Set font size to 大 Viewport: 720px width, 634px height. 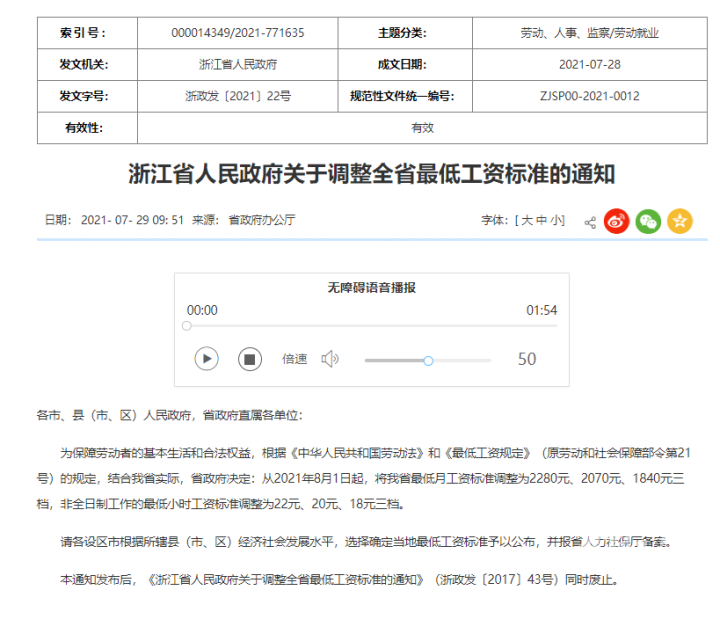point(527,220)
